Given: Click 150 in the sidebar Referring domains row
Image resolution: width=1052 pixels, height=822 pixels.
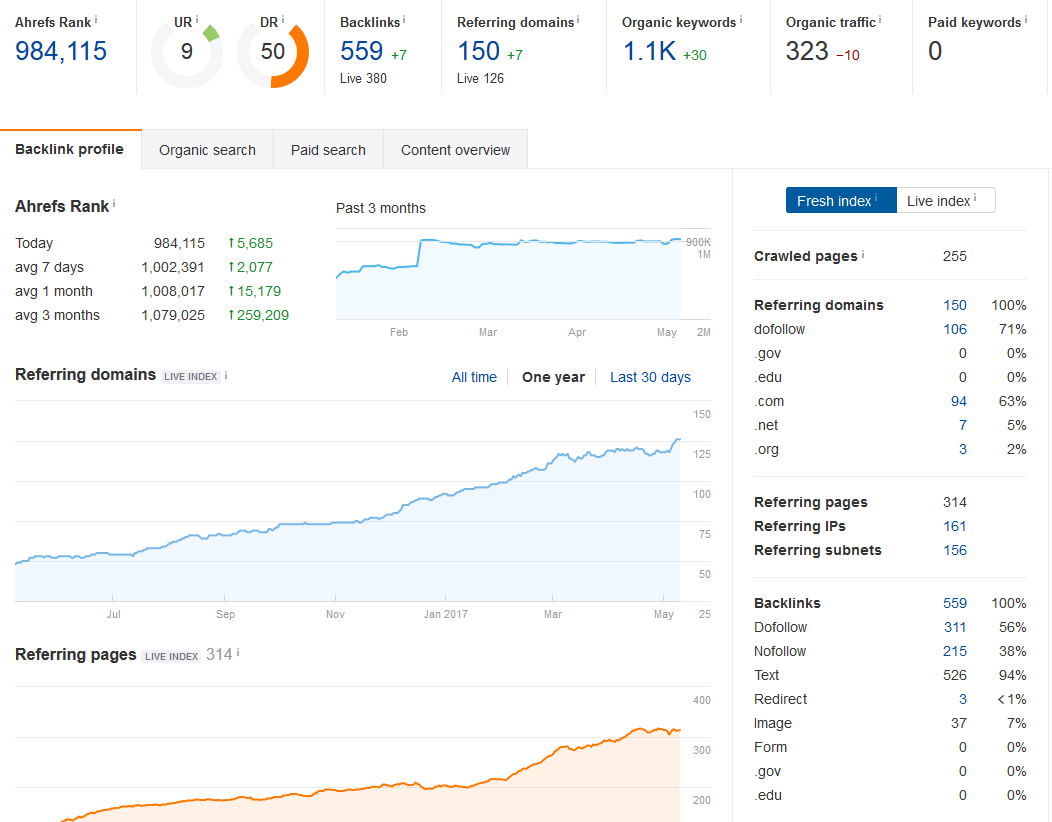Looking at the screenshot, I should pos(955,305).
